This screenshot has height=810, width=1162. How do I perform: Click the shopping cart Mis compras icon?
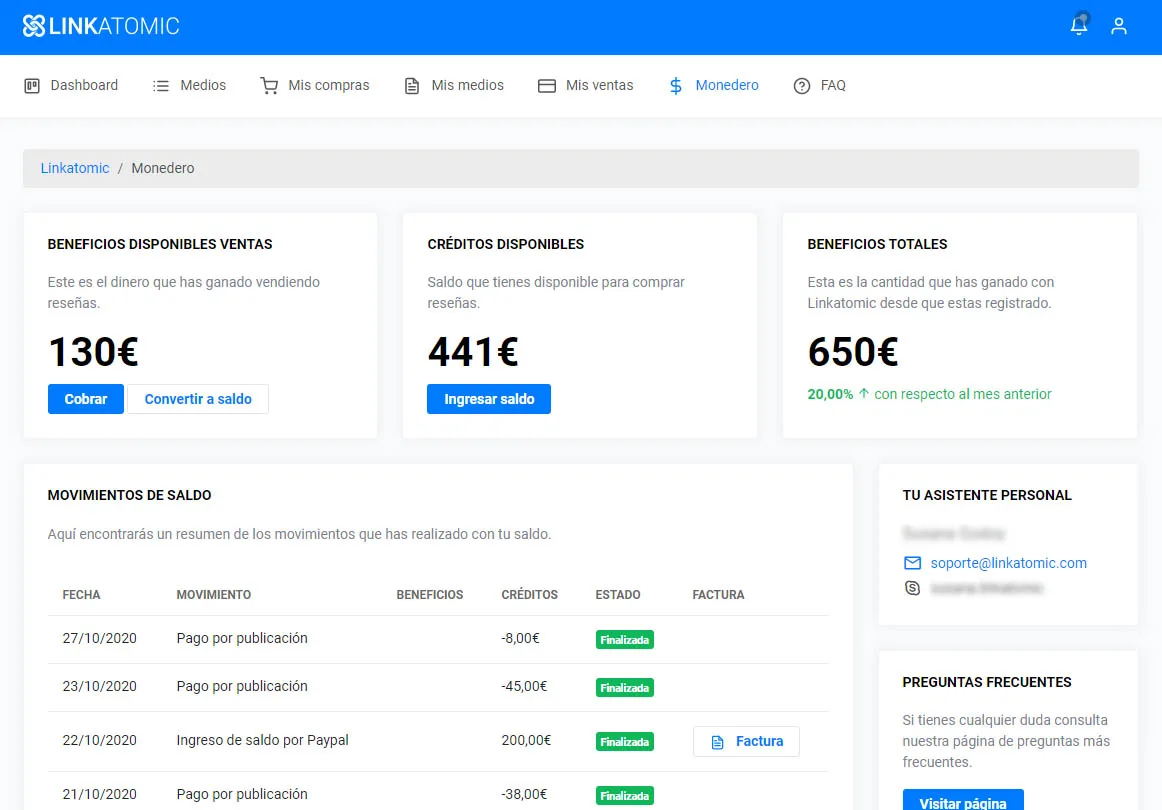point(269,86)
